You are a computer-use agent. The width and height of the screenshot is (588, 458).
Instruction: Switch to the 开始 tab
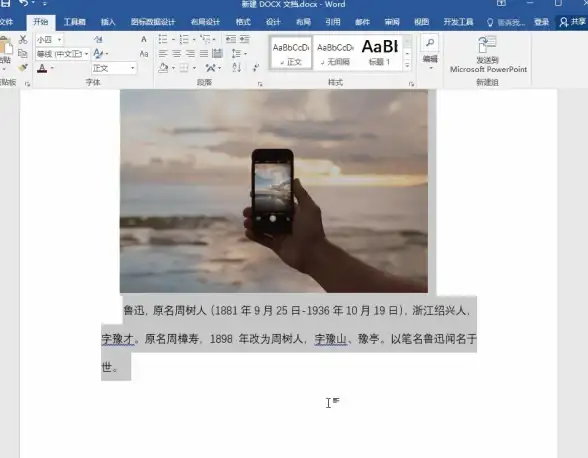[x=40, y=22]
